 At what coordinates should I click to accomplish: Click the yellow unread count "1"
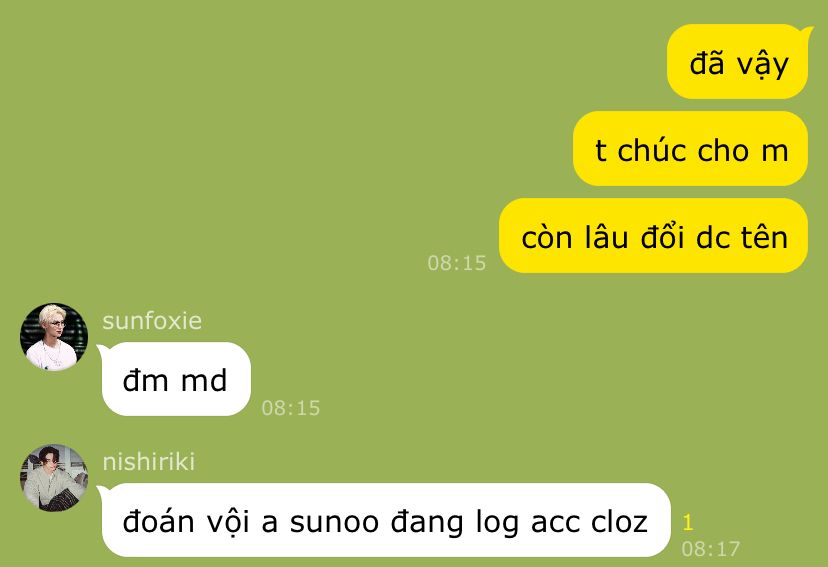click(687, 523)
